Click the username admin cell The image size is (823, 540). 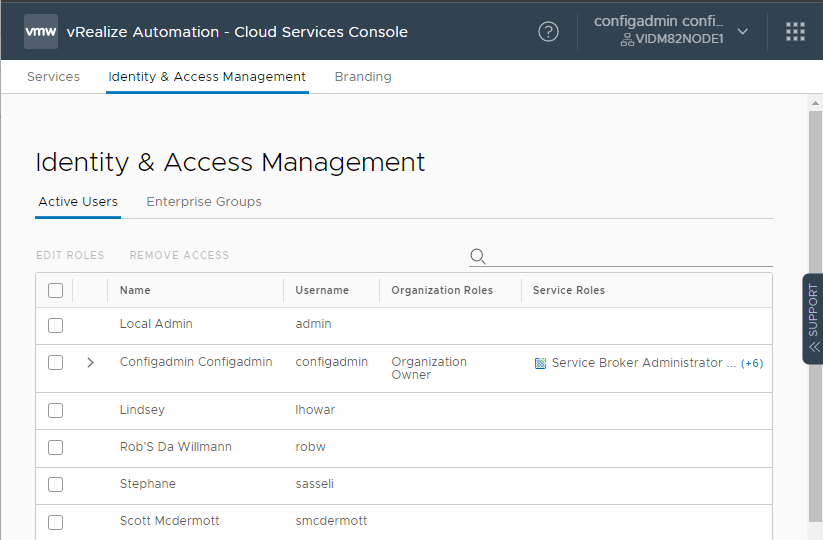pyautogui.click(x=313, y=324)
